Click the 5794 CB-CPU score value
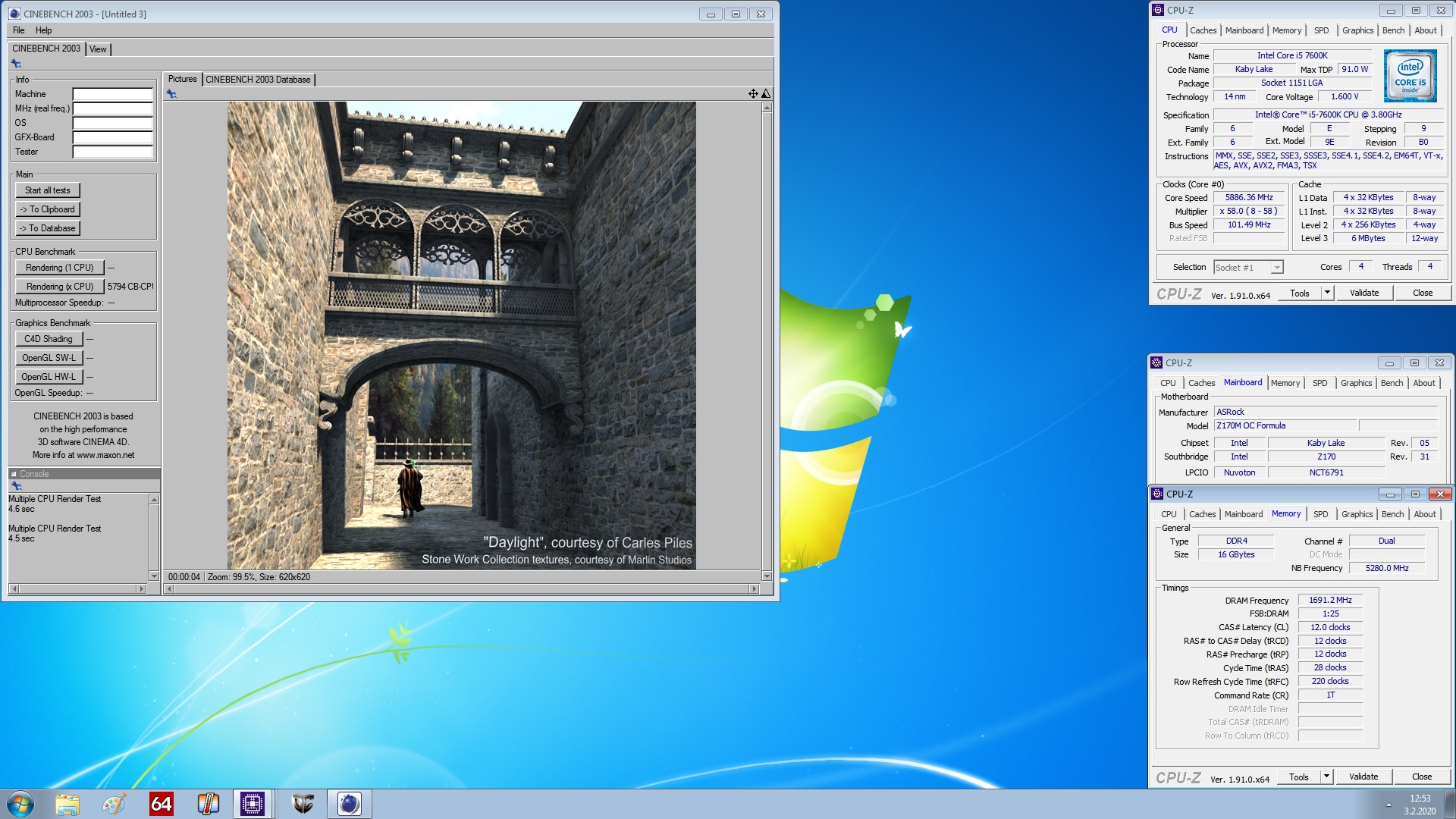Screen dimensions: 1456x819 point(130,287)
